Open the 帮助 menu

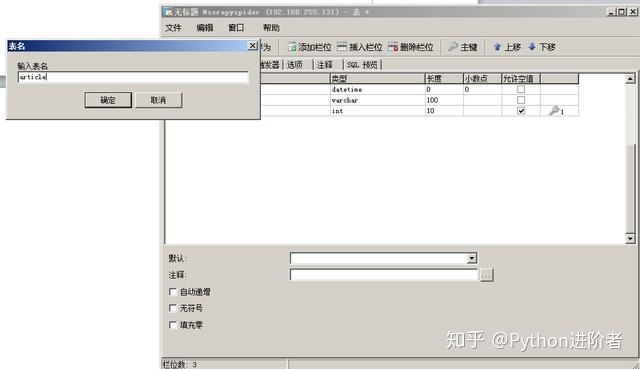pyautogui.click(x=271, y=27)
